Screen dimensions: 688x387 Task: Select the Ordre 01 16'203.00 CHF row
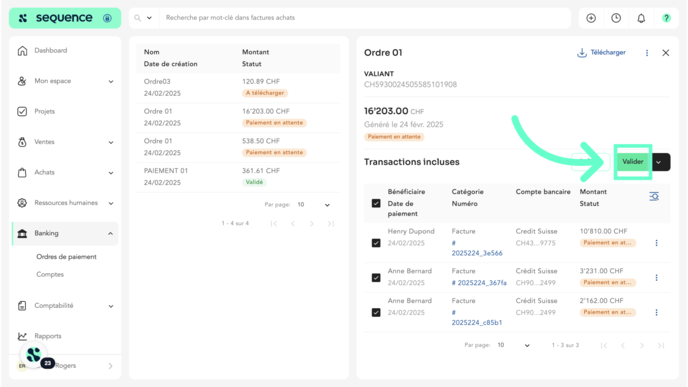tap(238, 117)
